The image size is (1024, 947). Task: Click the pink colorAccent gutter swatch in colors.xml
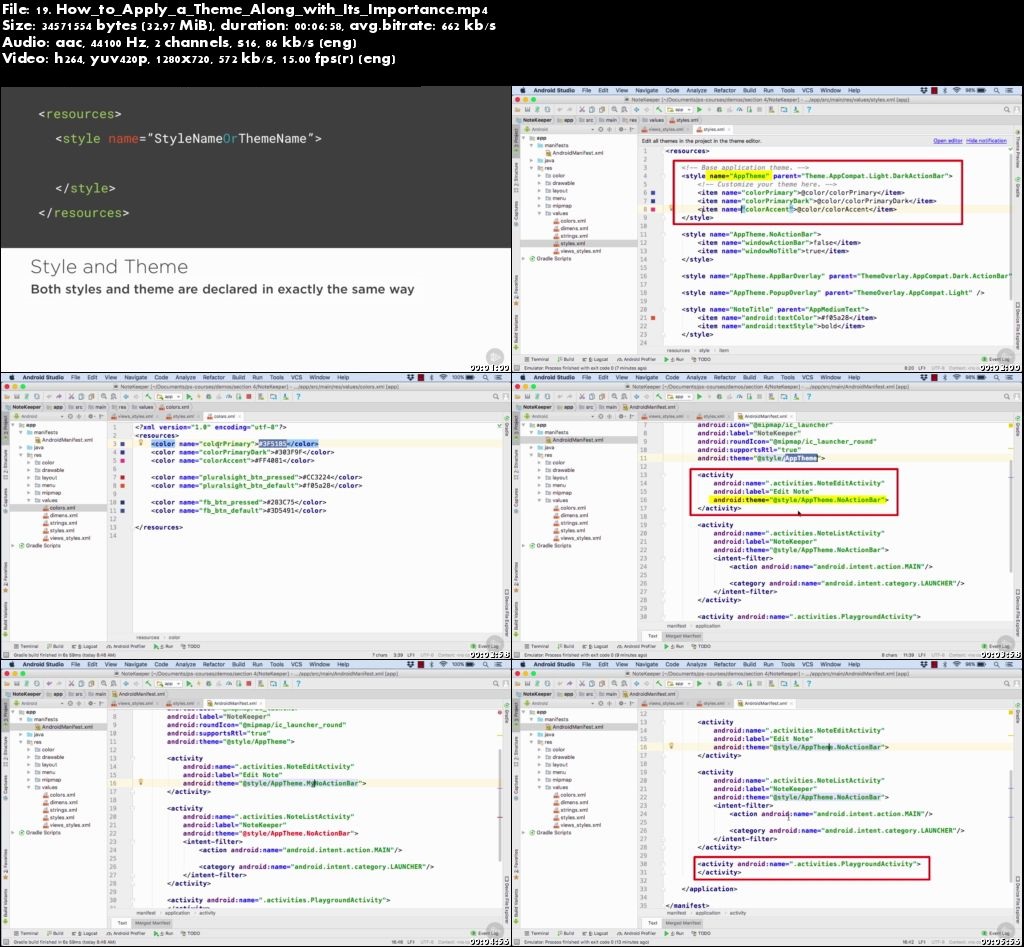click(123, 460)
